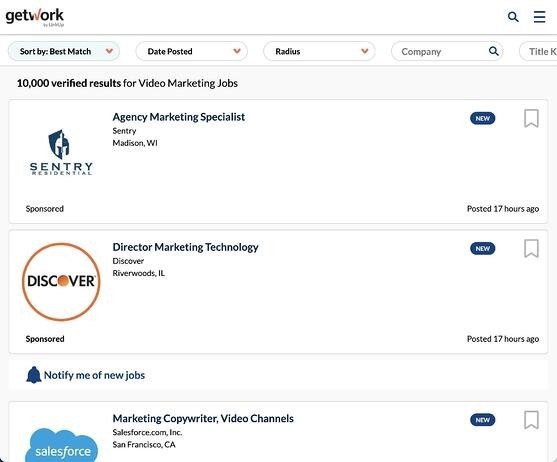Expand the Date Posted filter
The width and height of the screenshot is (557, 462).
pyautogui.click(x=191, y=51)
